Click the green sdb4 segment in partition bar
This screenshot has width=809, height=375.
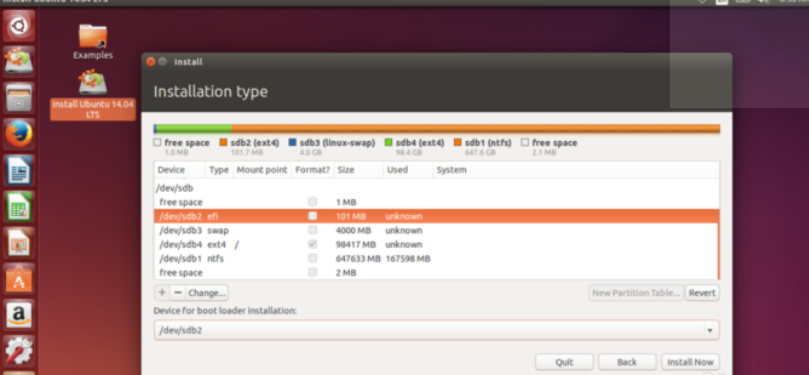193,128
